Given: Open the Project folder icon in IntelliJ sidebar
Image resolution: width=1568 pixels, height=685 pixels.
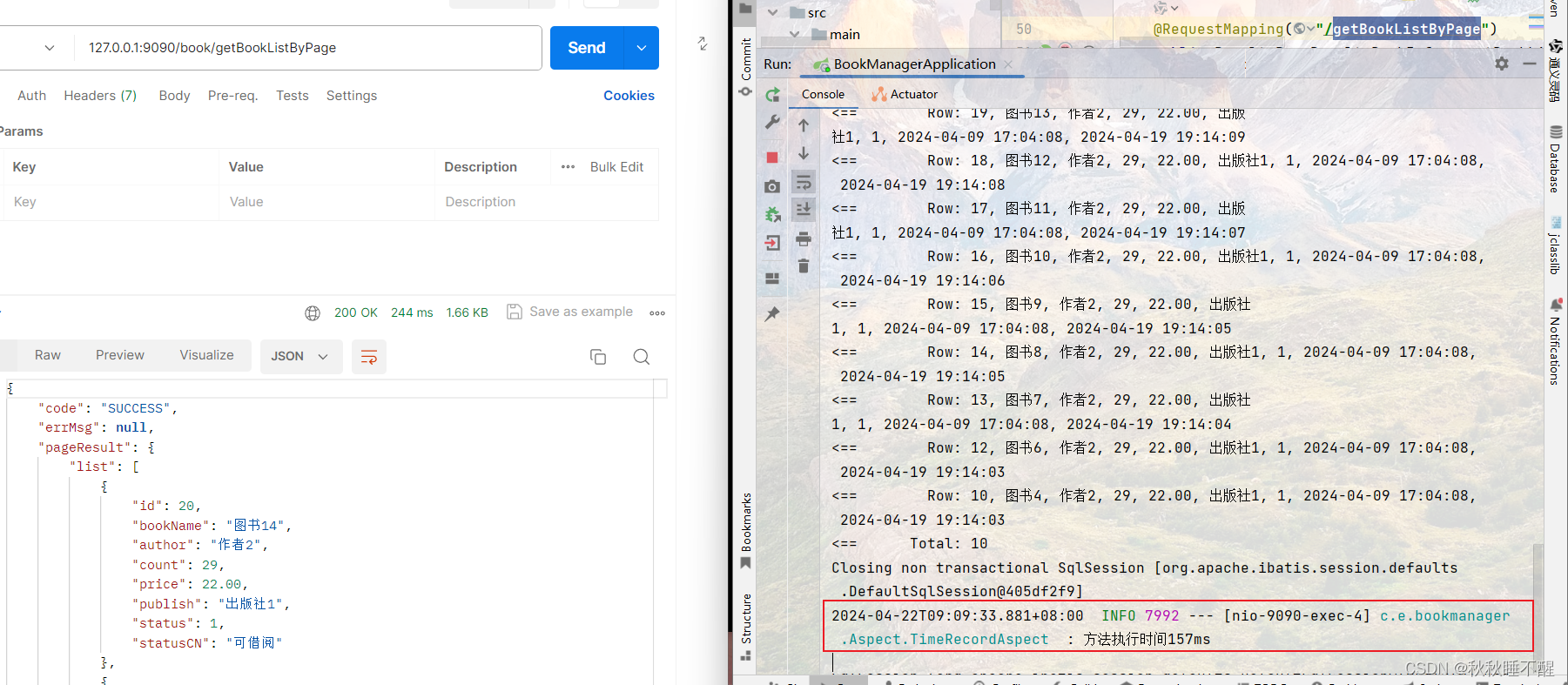Looking at the screenshot, I should pos(746,9).
